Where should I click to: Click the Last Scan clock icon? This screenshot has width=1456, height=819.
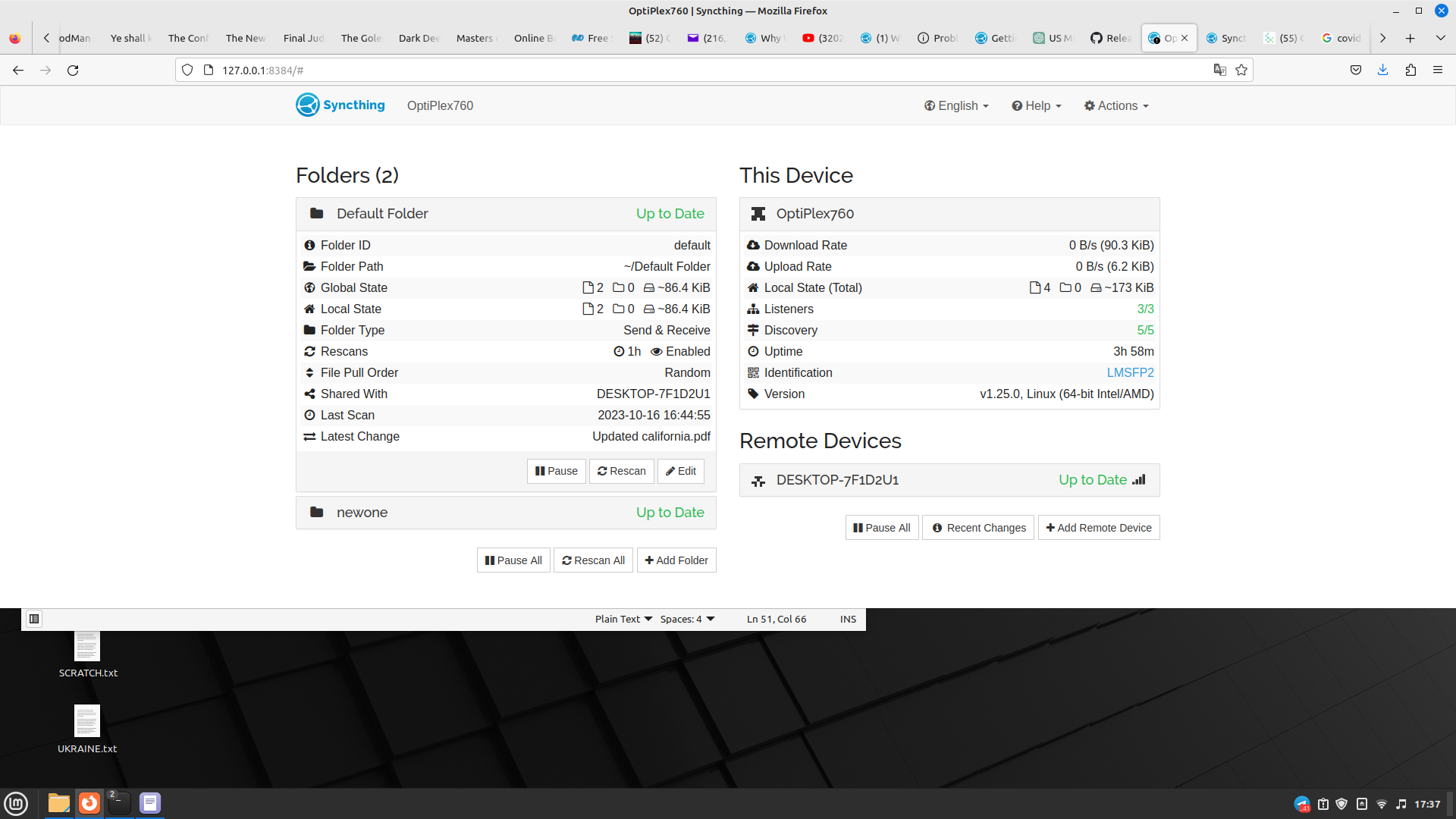tap(309, 415)
